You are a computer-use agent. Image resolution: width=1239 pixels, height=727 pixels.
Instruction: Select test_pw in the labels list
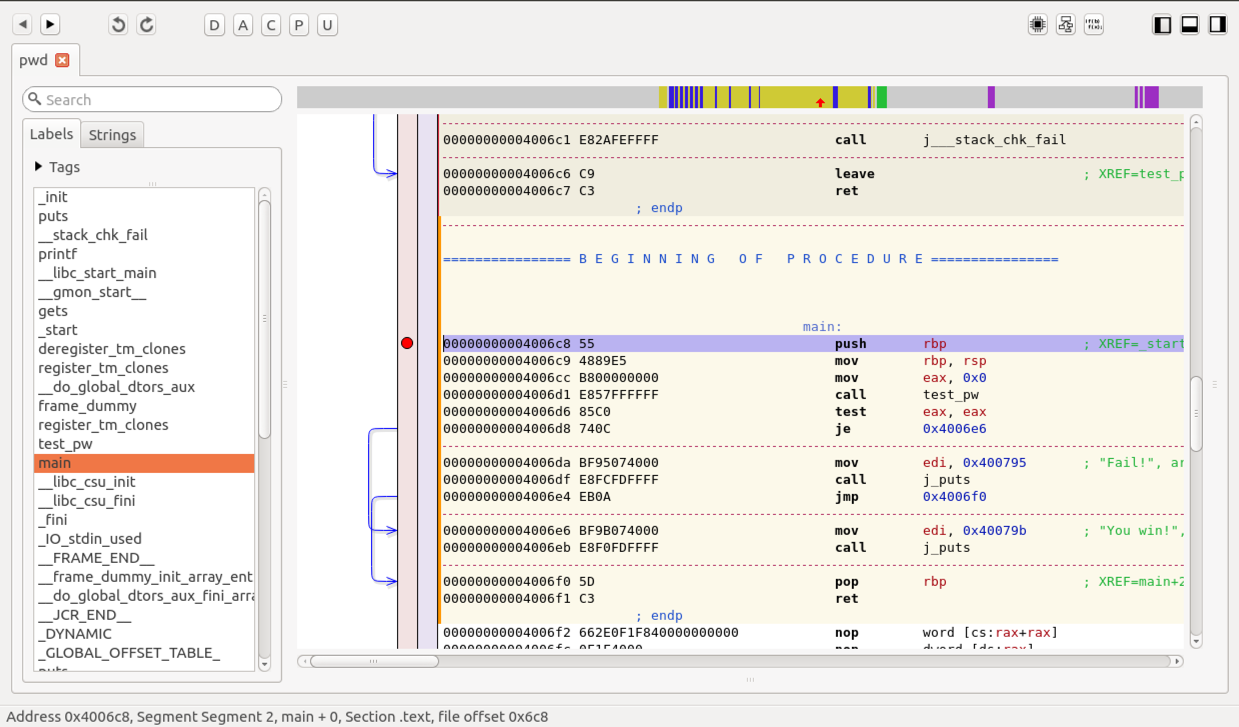point(65,444)
